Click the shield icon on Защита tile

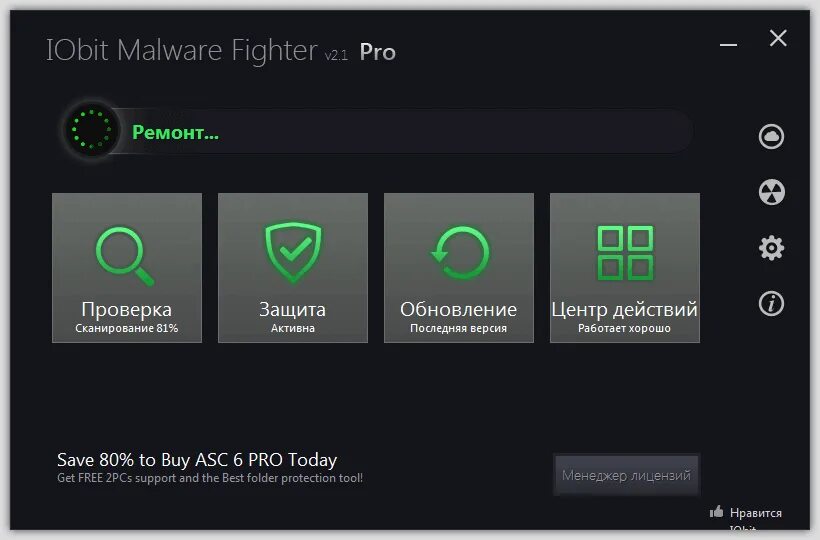pos(293,252)
